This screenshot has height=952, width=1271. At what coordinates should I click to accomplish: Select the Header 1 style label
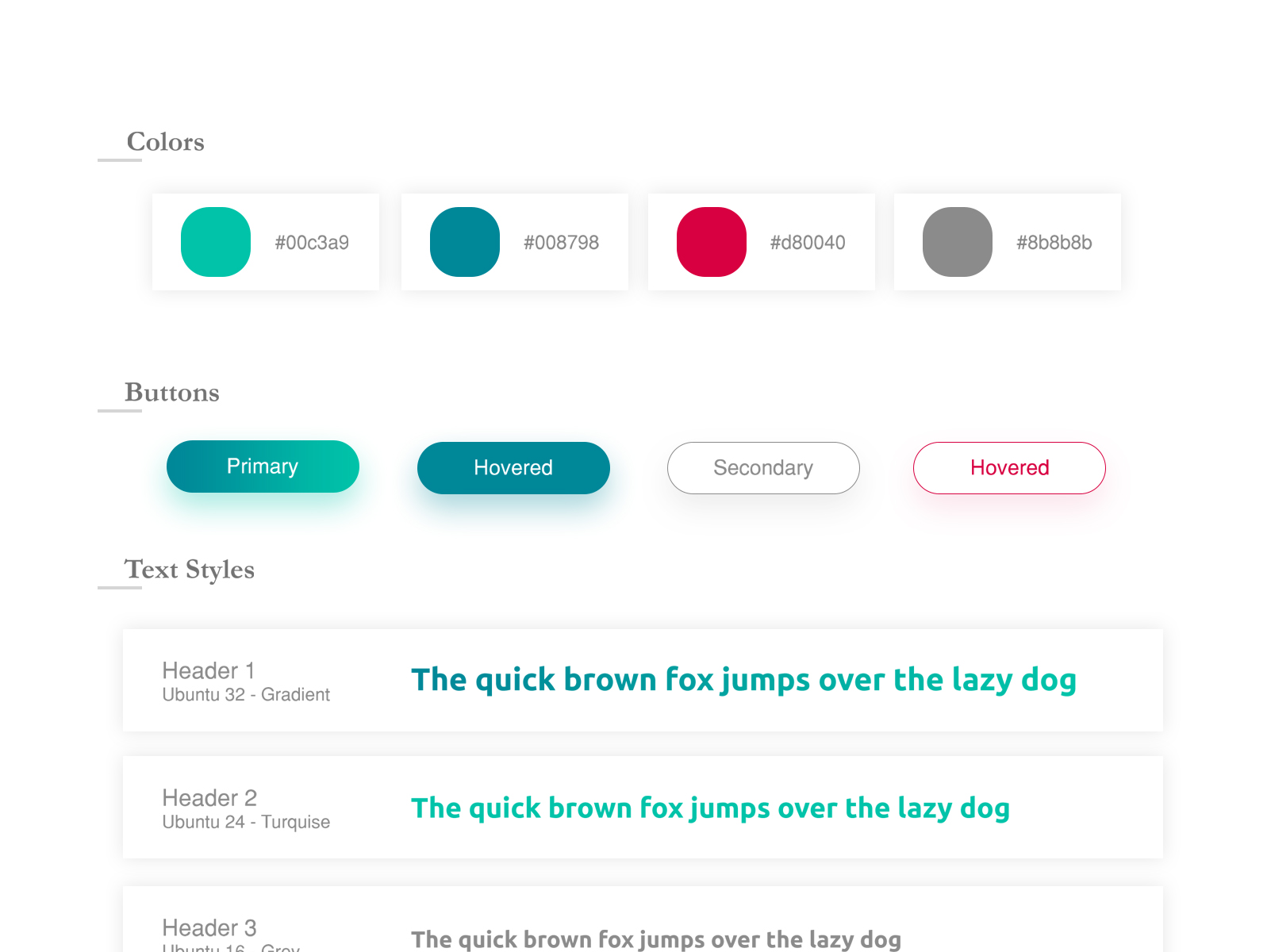[x=208, y=671]
